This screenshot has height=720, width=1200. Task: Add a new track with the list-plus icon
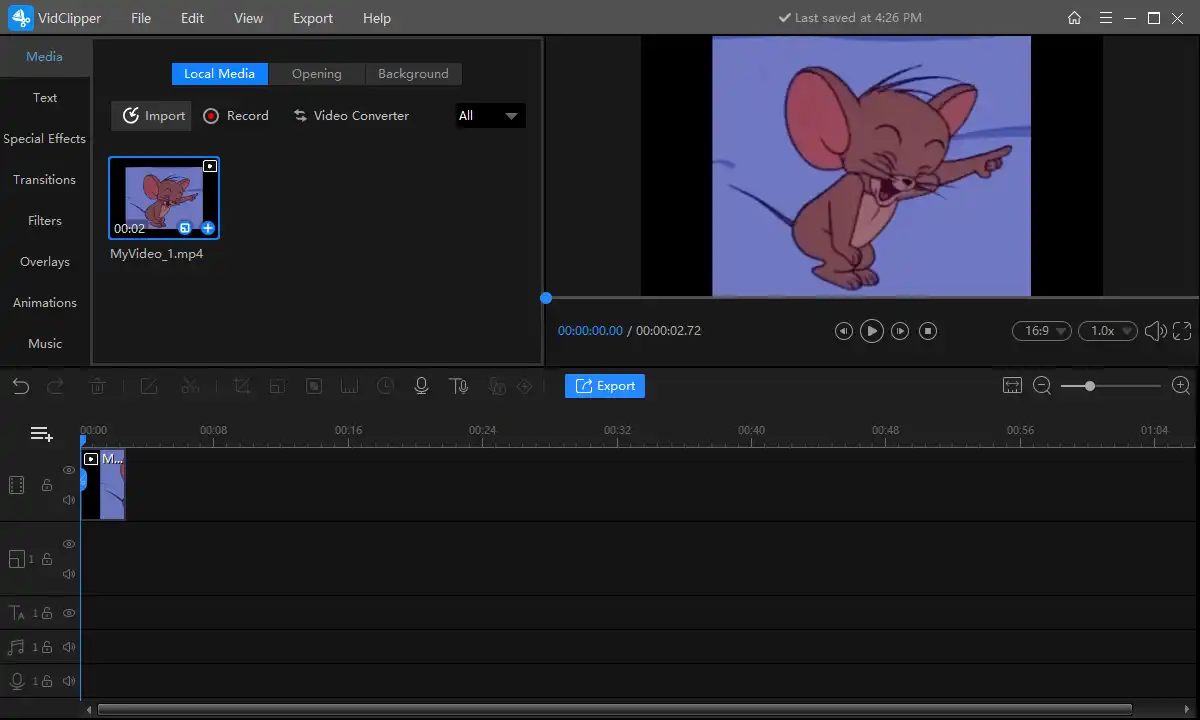pyautogui.click(x=41, y=434)
